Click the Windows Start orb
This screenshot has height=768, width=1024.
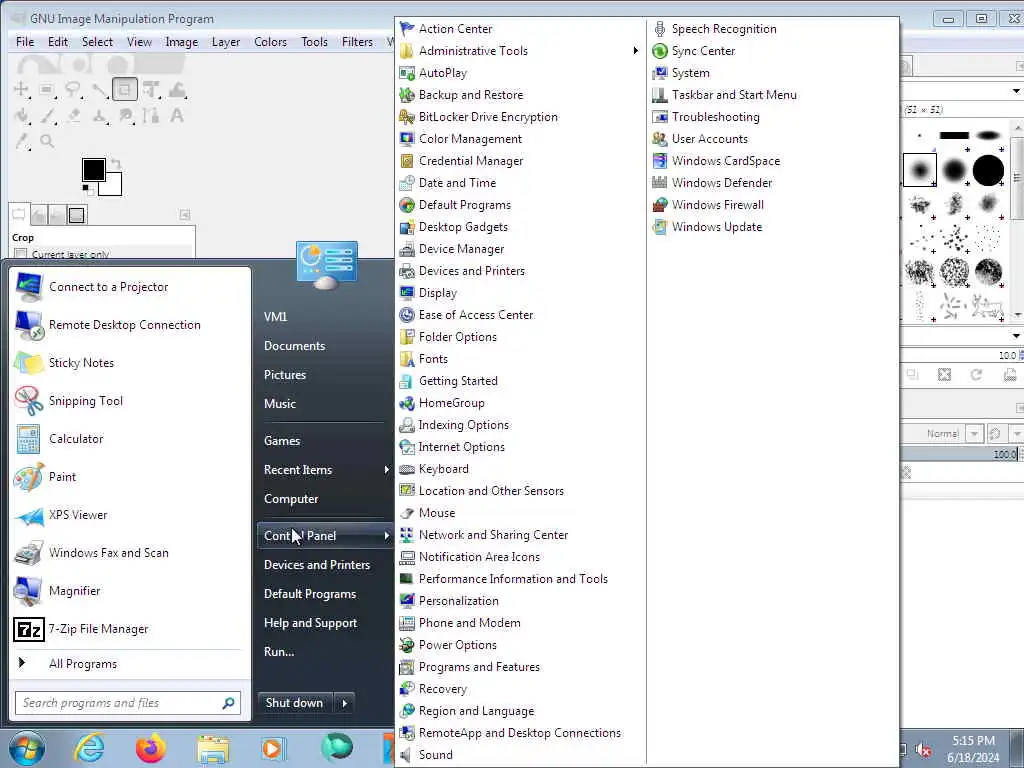tap(27, 748)
